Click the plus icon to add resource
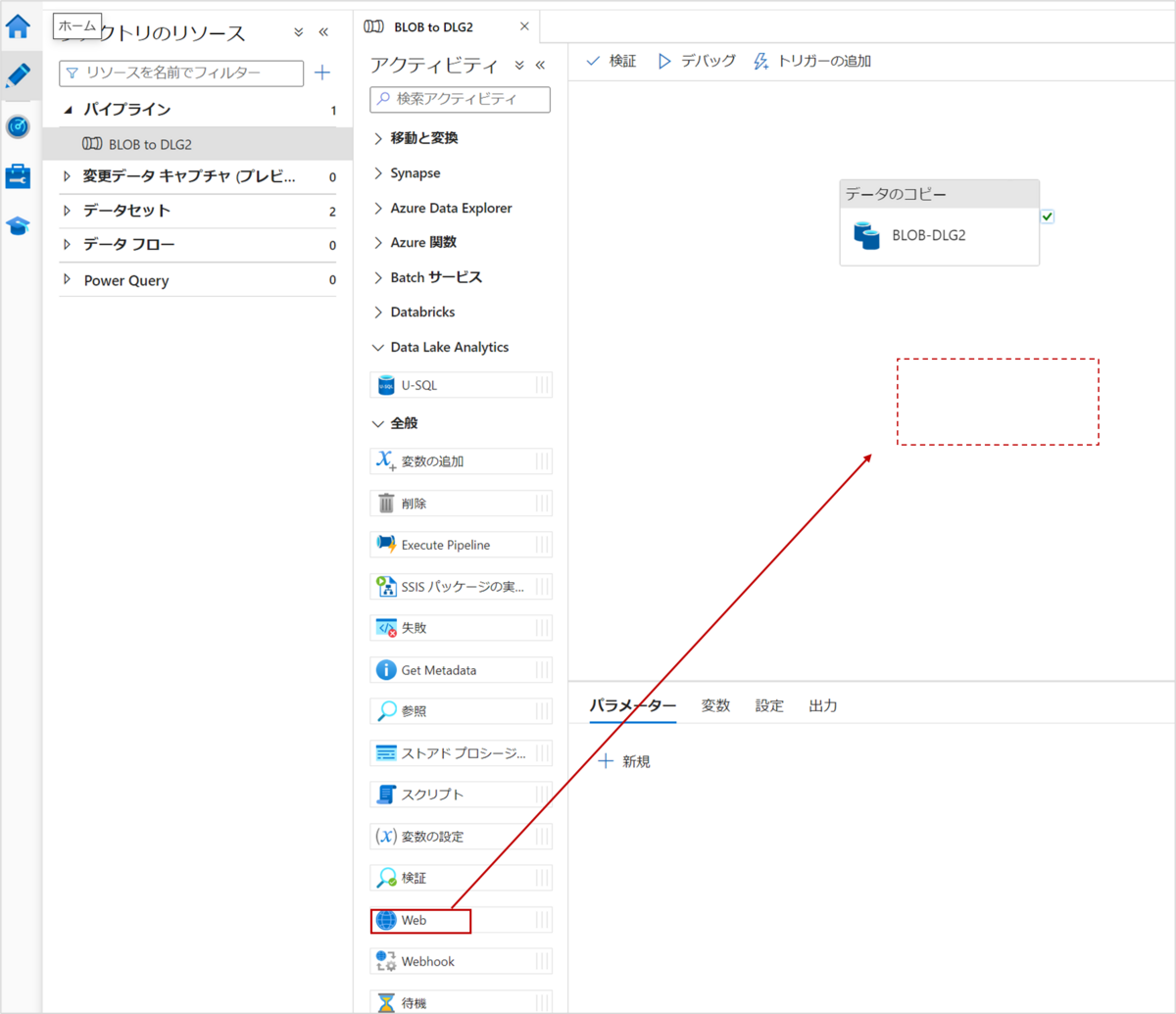 [321, 72]
